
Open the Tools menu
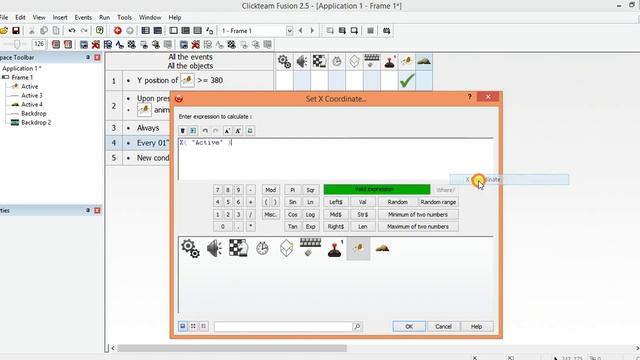(x=124, y=18)
